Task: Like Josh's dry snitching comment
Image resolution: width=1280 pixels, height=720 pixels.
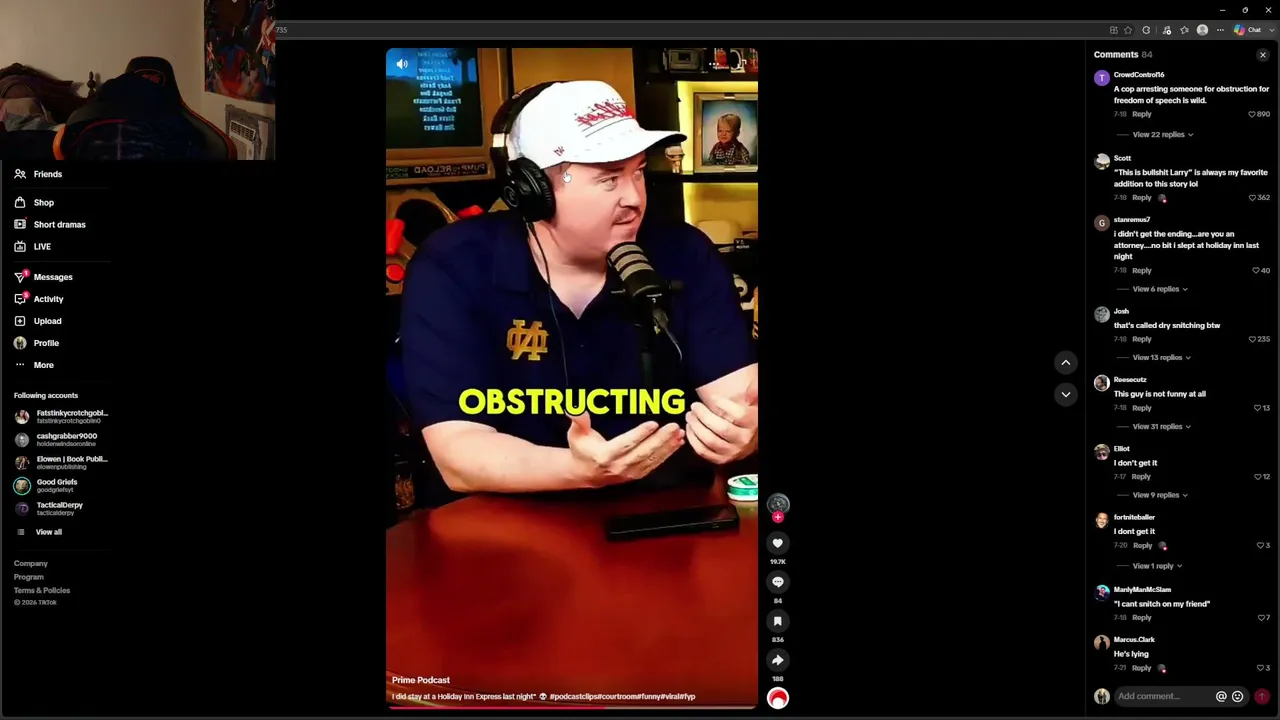Action: click(x=1252, y=339)
